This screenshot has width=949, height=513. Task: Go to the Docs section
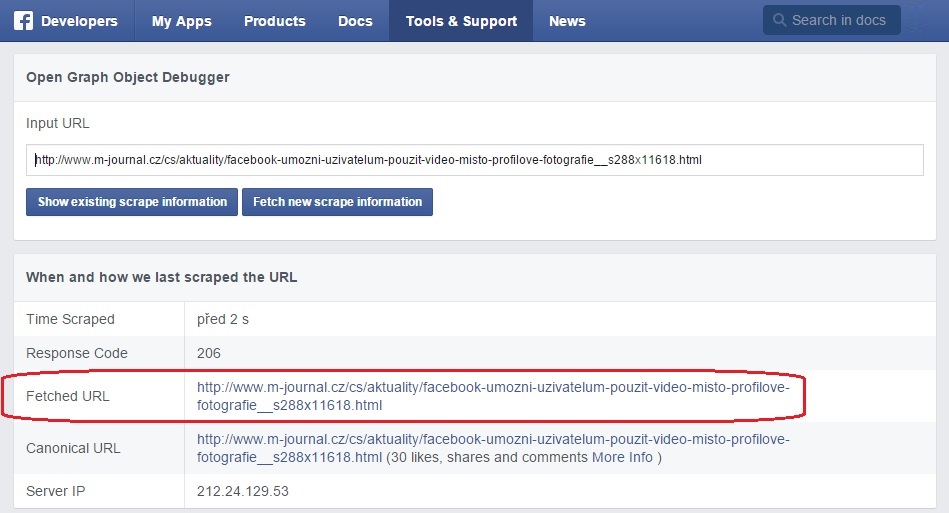[355, 21]
